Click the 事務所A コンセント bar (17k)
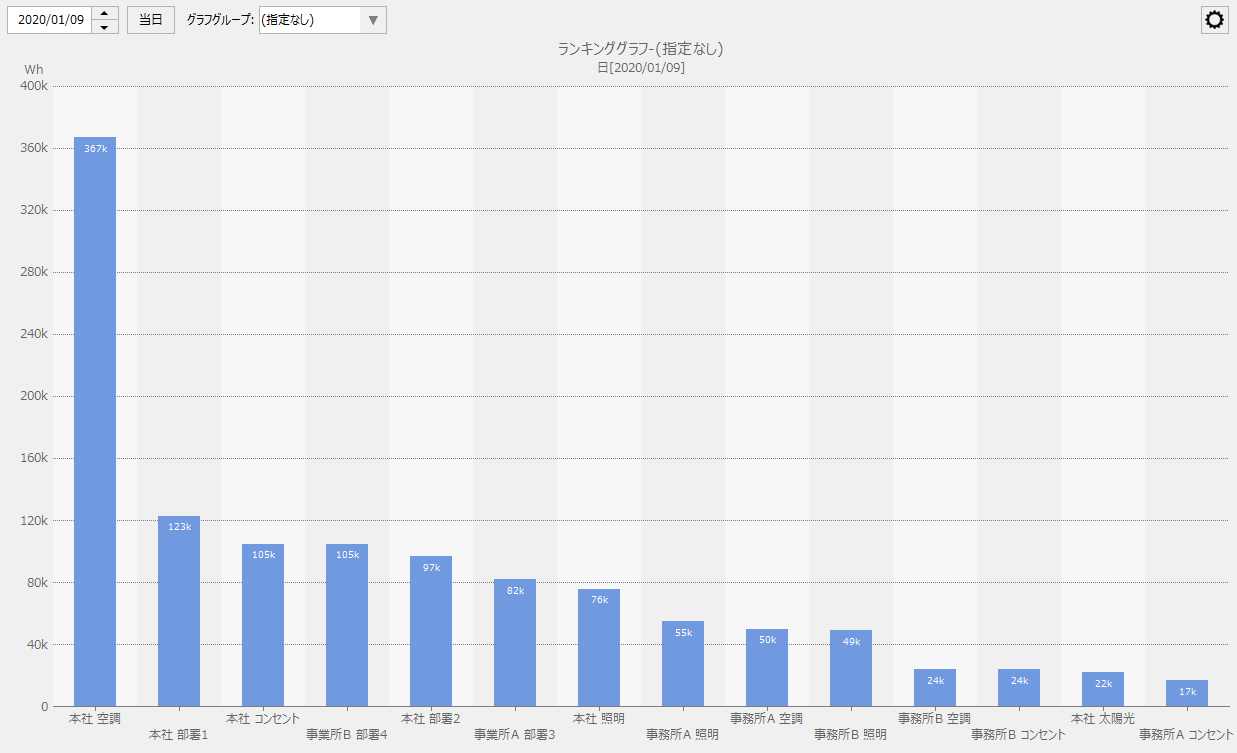 (1187, 692)
